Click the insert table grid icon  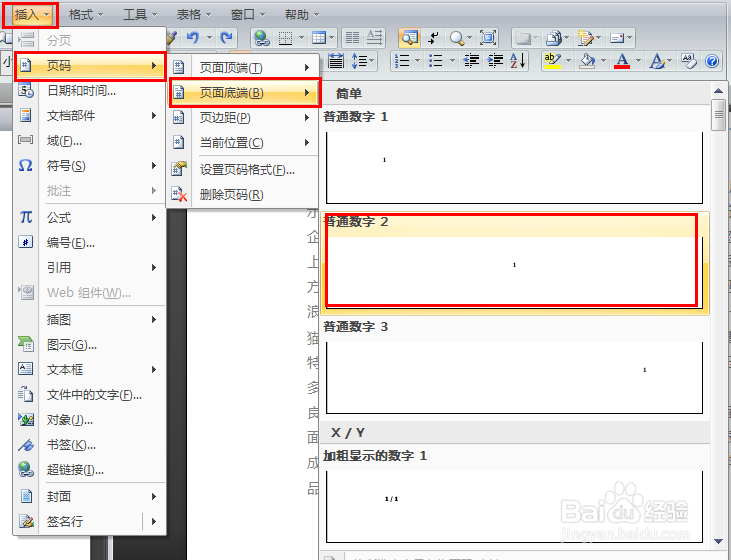pyautogui.click(x=319, y=38)
